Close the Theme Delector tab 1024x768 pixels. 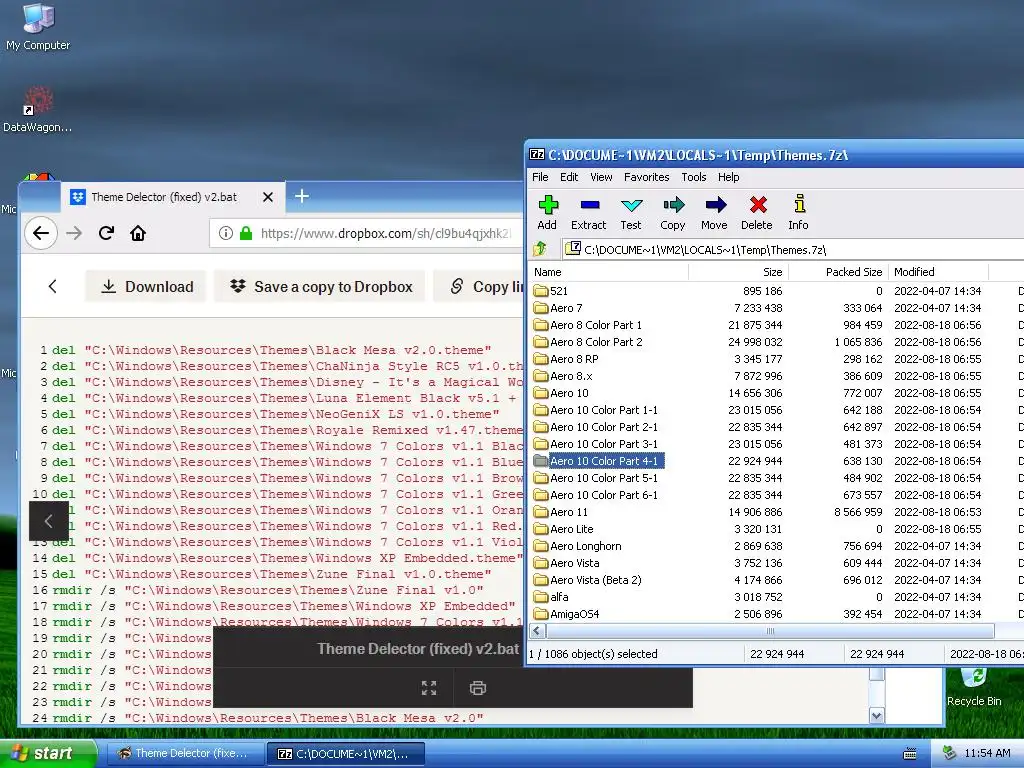pos(268,197)
